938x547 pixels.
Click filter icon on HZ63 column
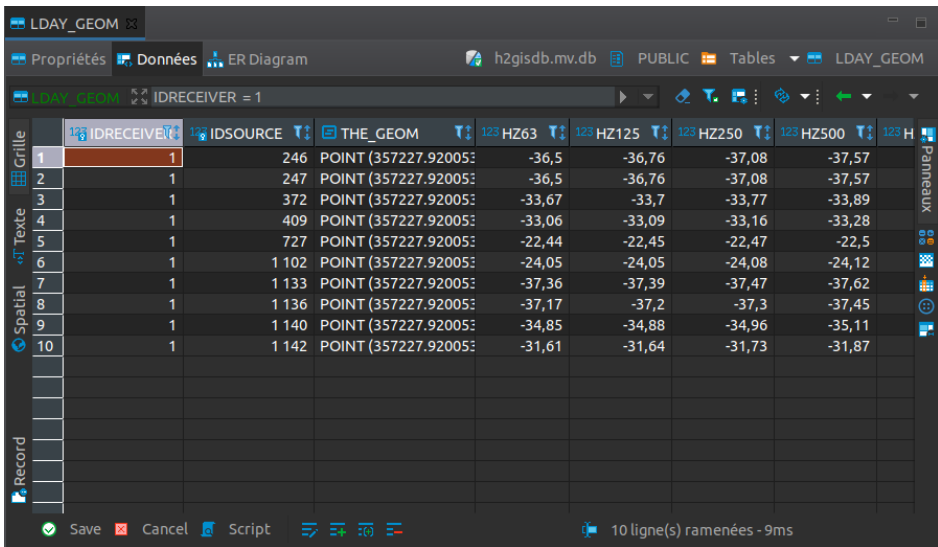pos(553,132)
